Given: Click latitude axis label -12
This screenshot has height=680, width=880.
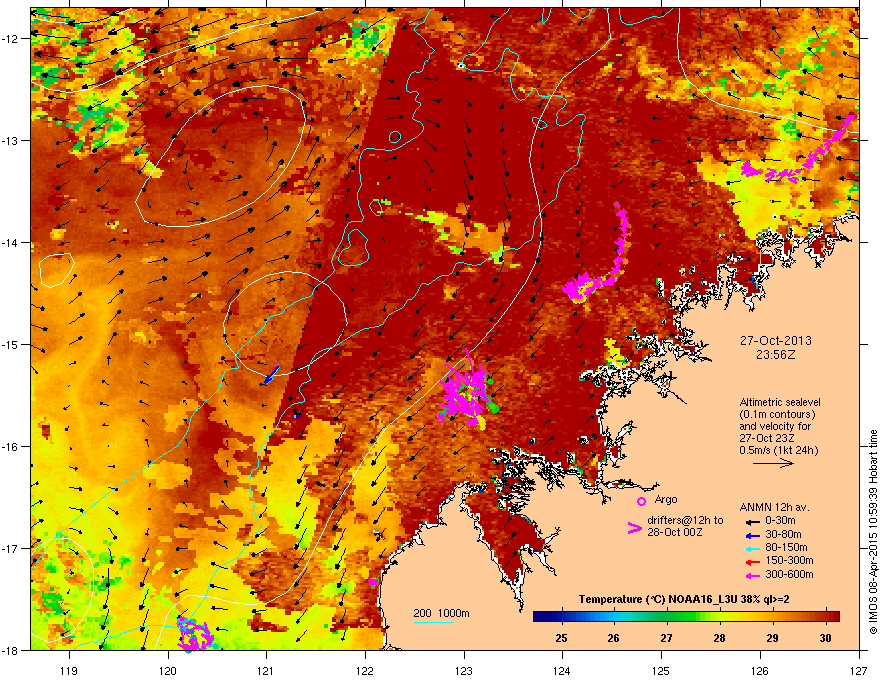Looking at the screenshot, I should pyautogui.click(x=10, y=39).
